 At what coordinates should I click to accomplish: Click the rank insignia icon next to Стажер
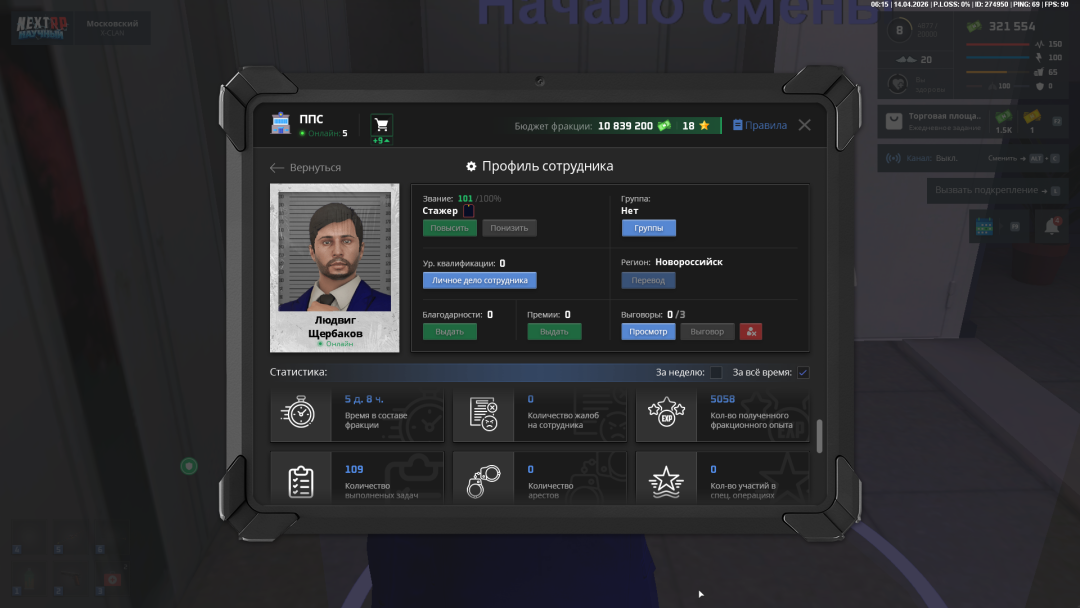pyautogui.click(x=468, y=211)
